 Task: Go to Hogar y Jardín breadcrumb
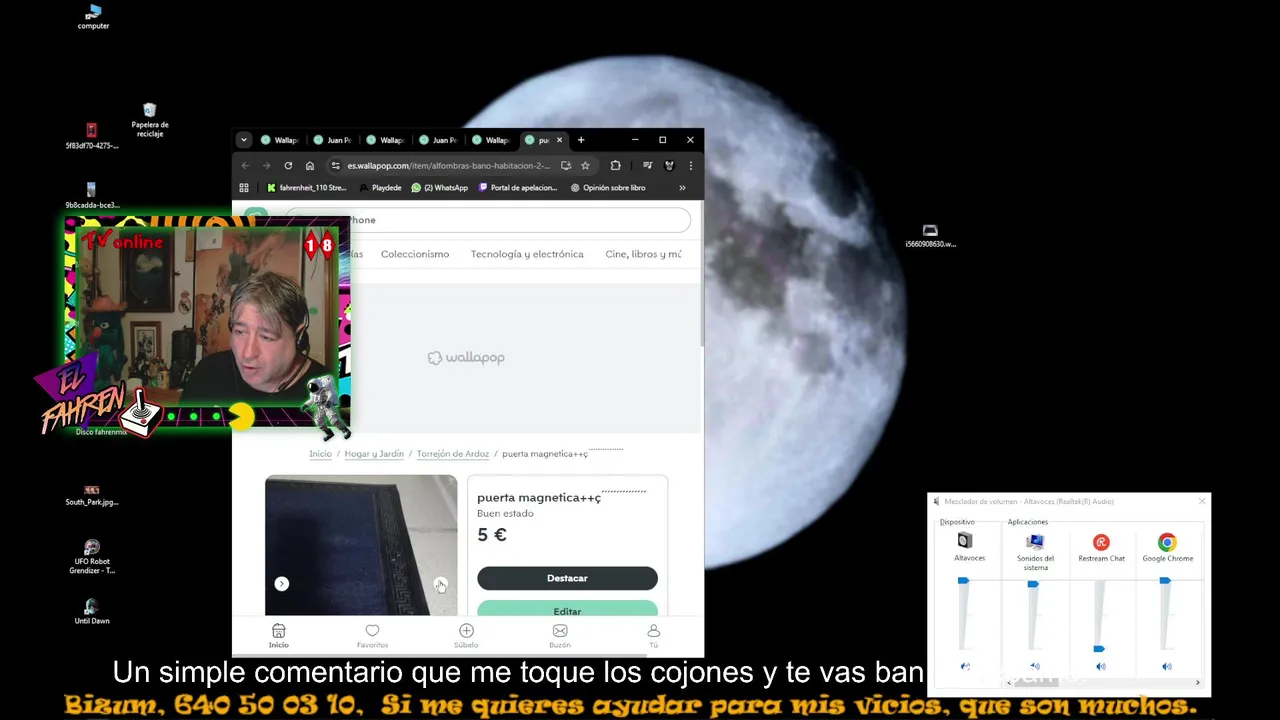point(374,454)
